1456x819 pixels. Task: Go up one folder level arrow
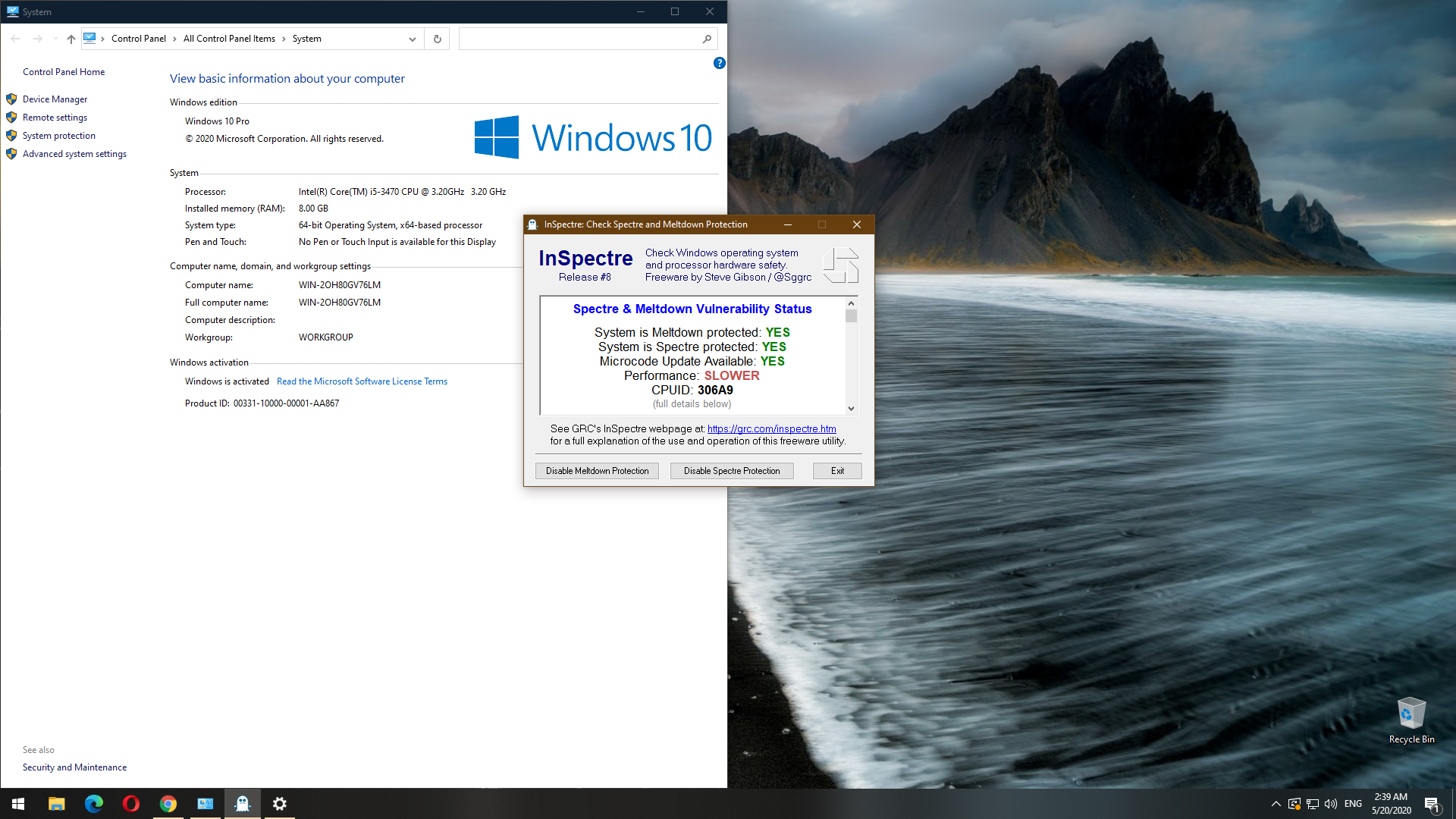71,39
